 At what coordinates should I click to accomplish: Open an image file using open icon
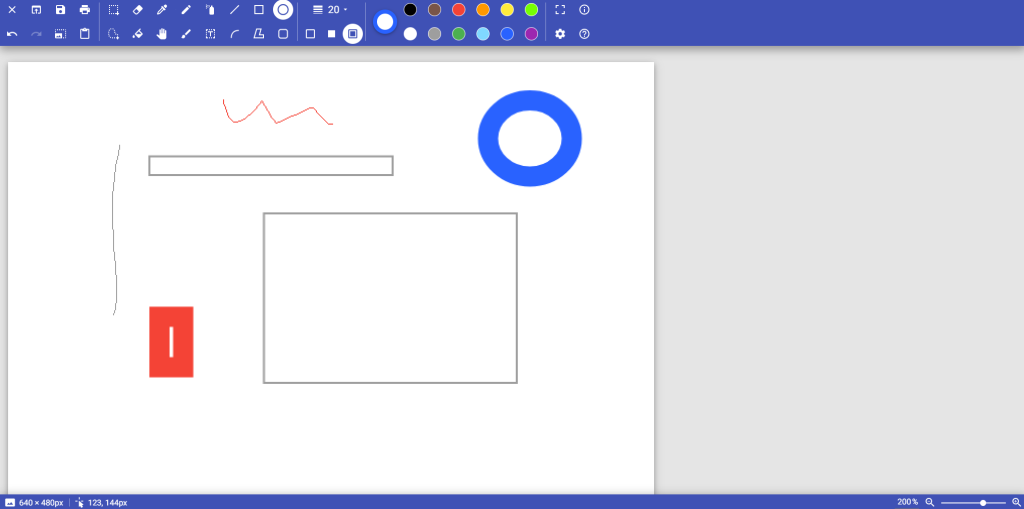pyautogui.click(x=36, y=10)
